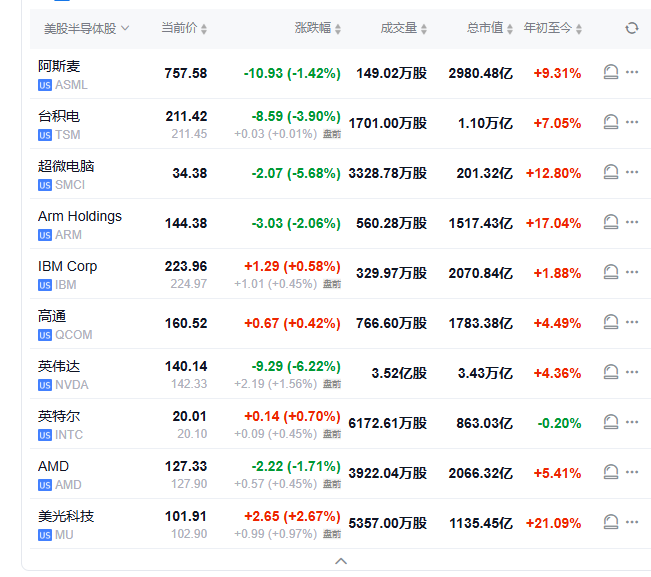The image size is (651, 577).
Task: Open more options for ARM row
Action: point(632,222)
